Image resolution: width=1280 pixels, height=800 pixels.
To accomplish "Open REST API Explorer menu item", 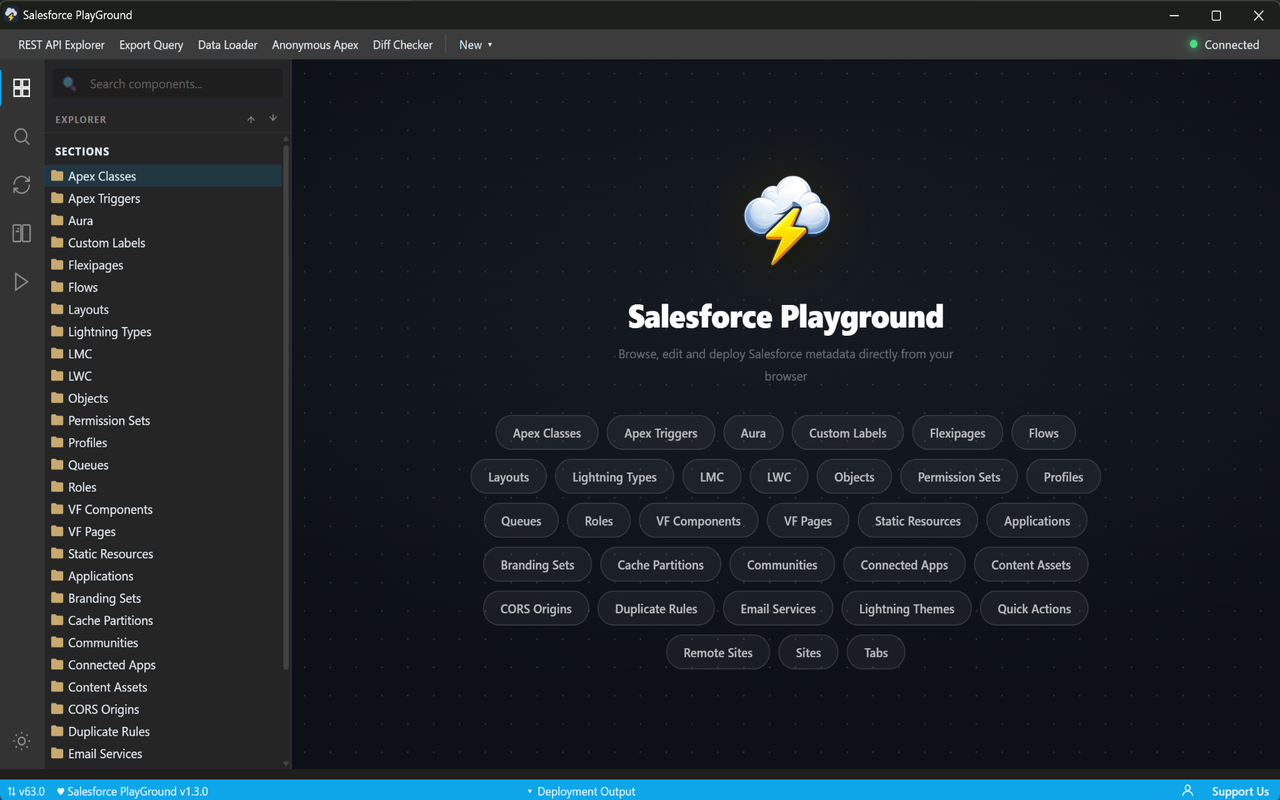I will pos(61,45).
